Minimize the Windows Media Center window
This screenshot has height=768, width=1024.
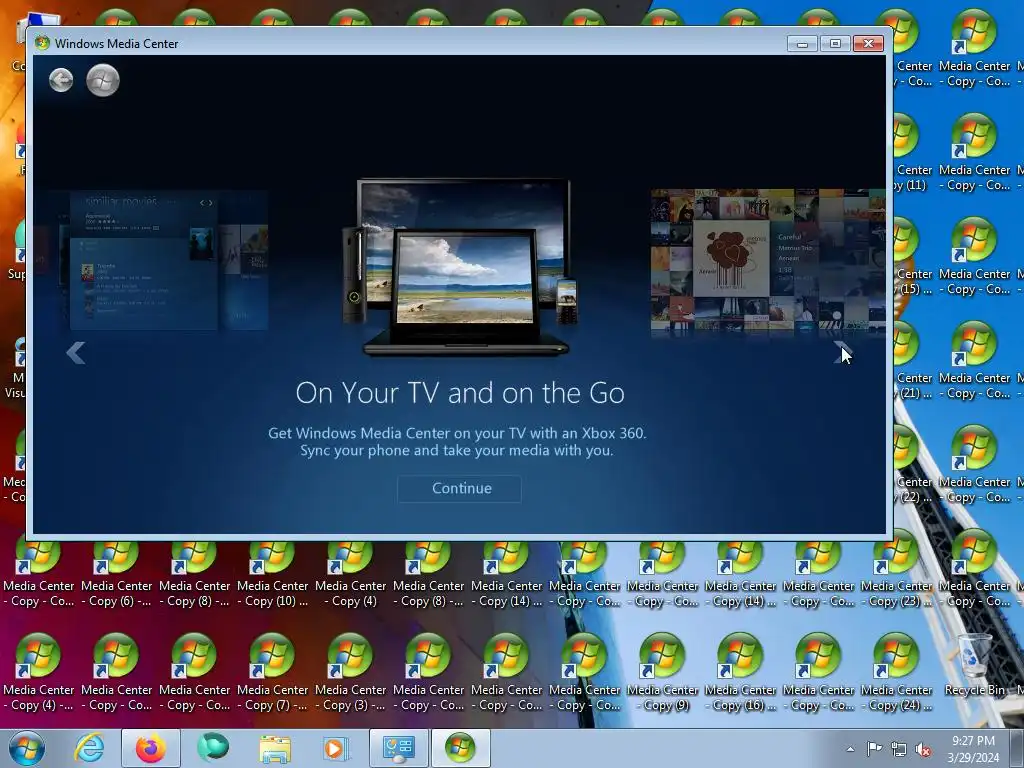coord(802,44)
